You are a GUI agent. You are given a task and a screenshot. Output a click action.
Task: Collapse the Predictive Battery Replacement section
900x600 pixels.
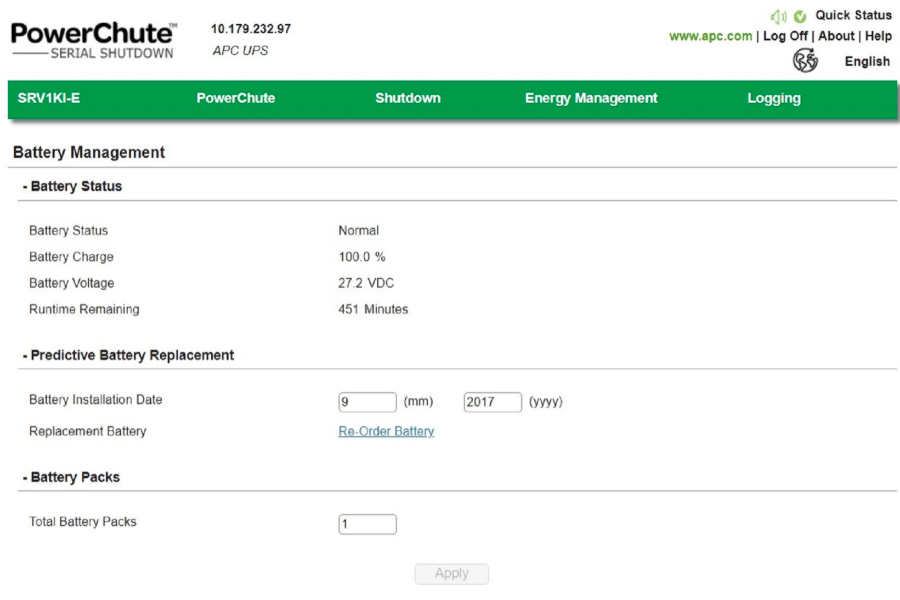pyautogui.click(x=128, y=355)
